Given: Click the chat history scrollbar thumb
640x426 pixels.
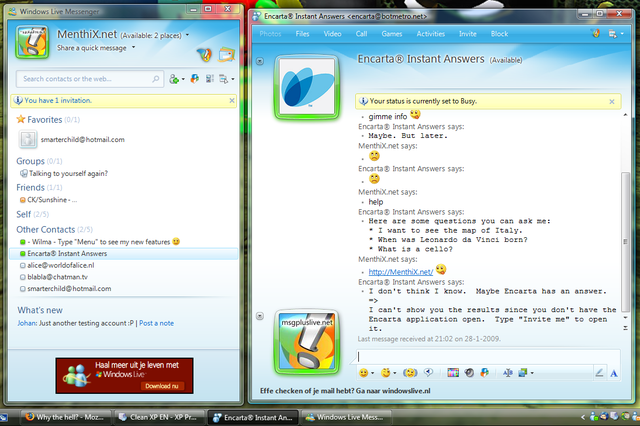Looking at the screenshot, I should (x=625, y=242).
